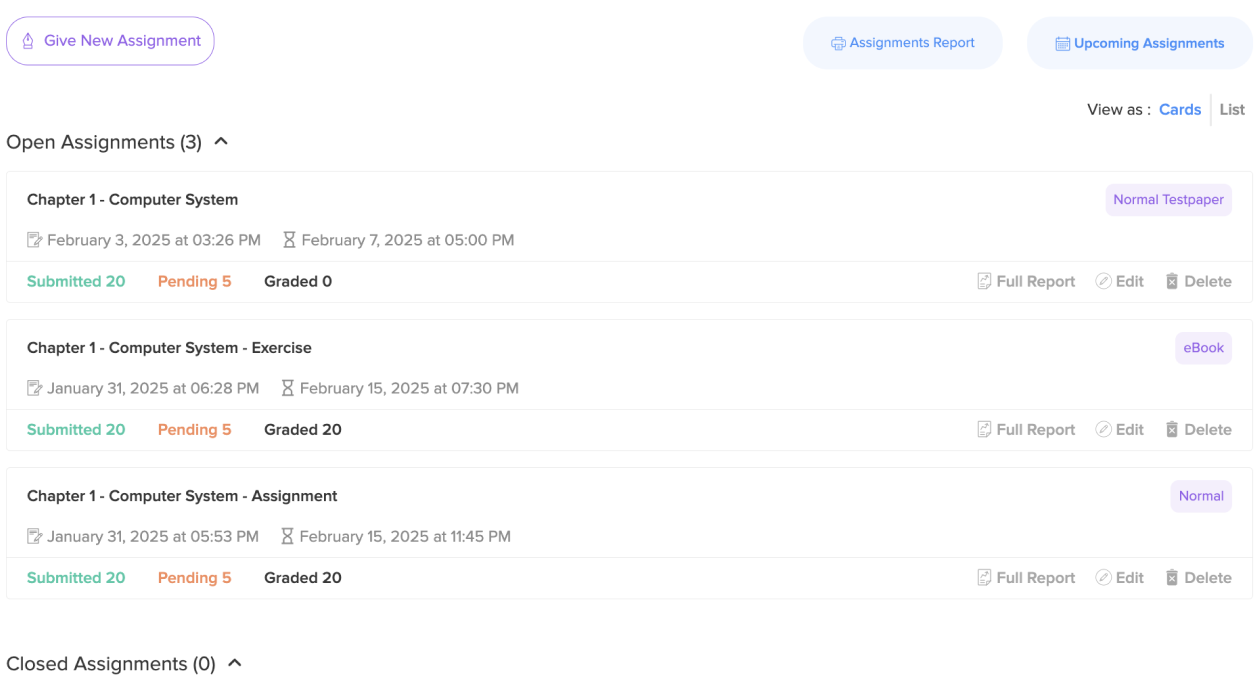Click the Normal Testpaper tag
Viewport: 1260px width, 682px height.
tap(1168, 200)
